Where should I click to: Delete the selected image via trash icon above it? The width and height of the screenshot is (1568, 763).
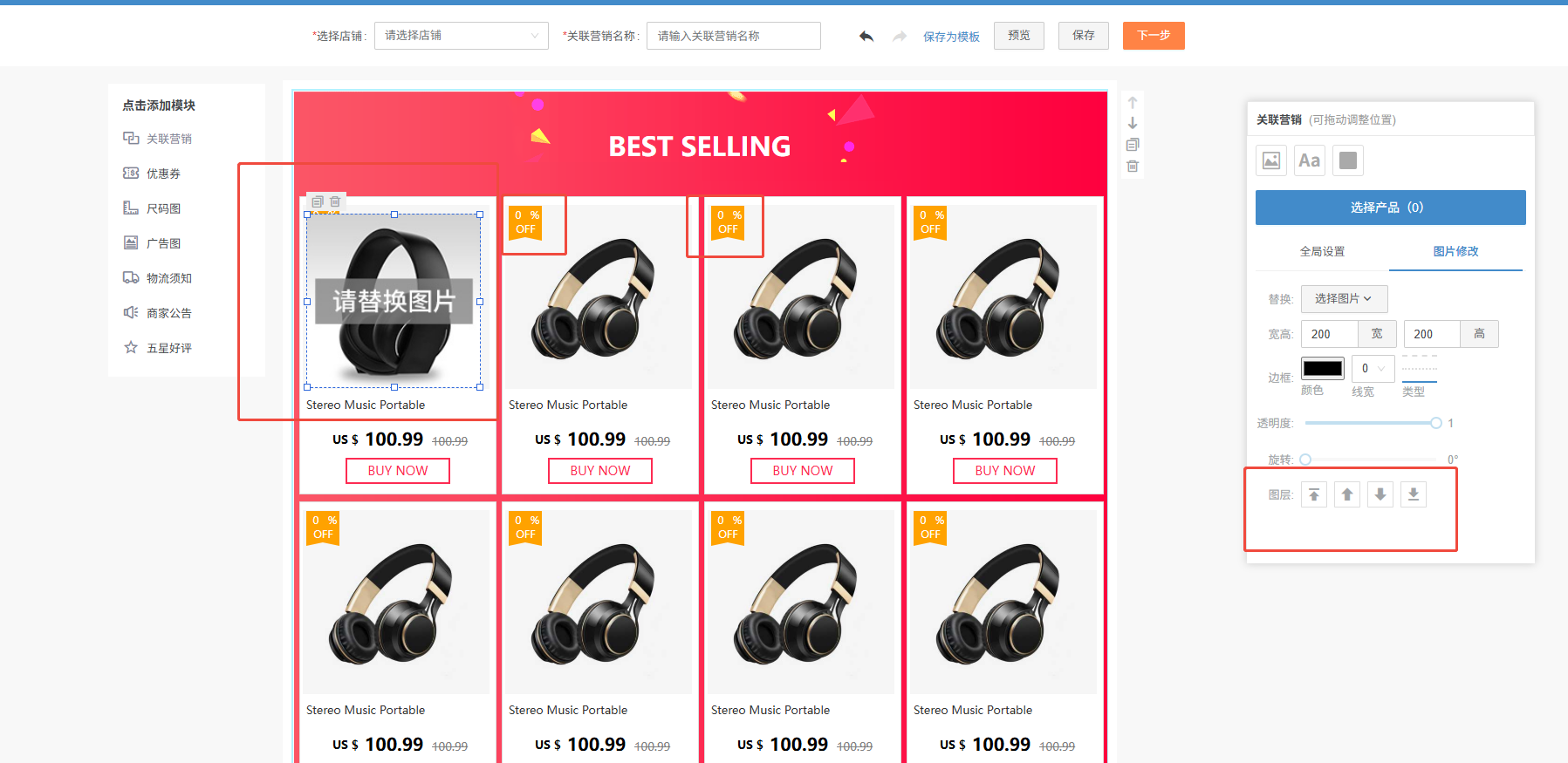335,201
